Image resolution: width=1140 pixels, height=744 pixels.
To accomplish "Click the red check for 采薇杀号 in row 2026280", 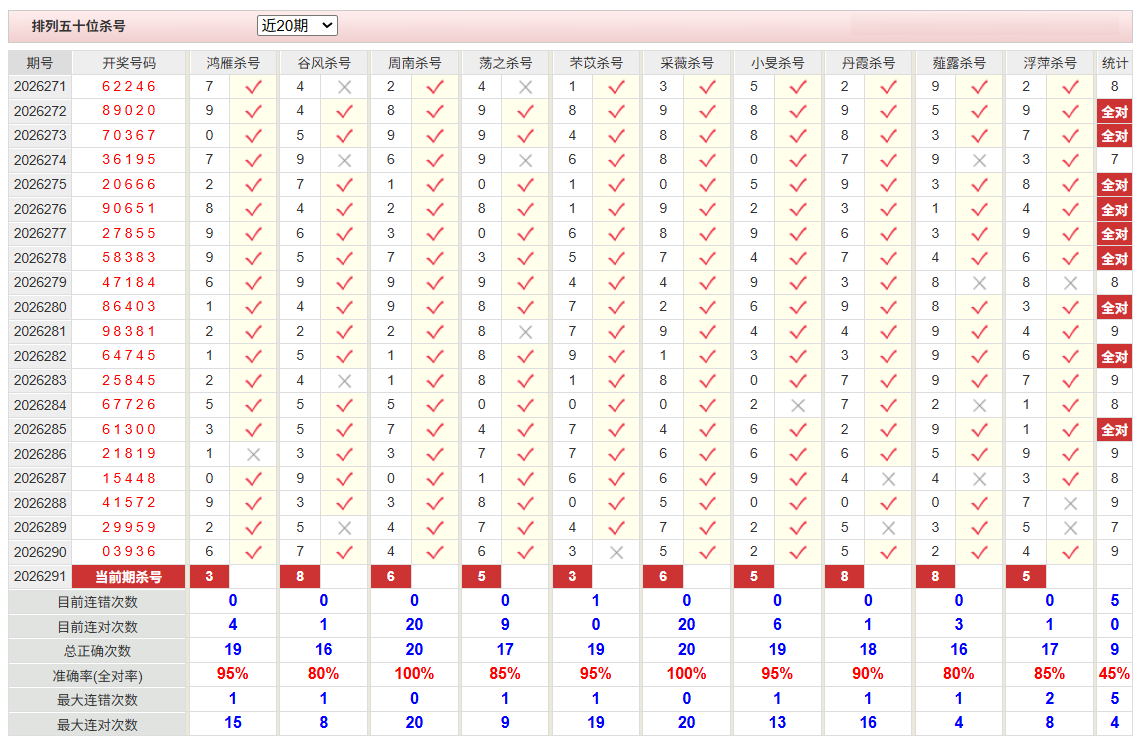I will tap(707, 308).
